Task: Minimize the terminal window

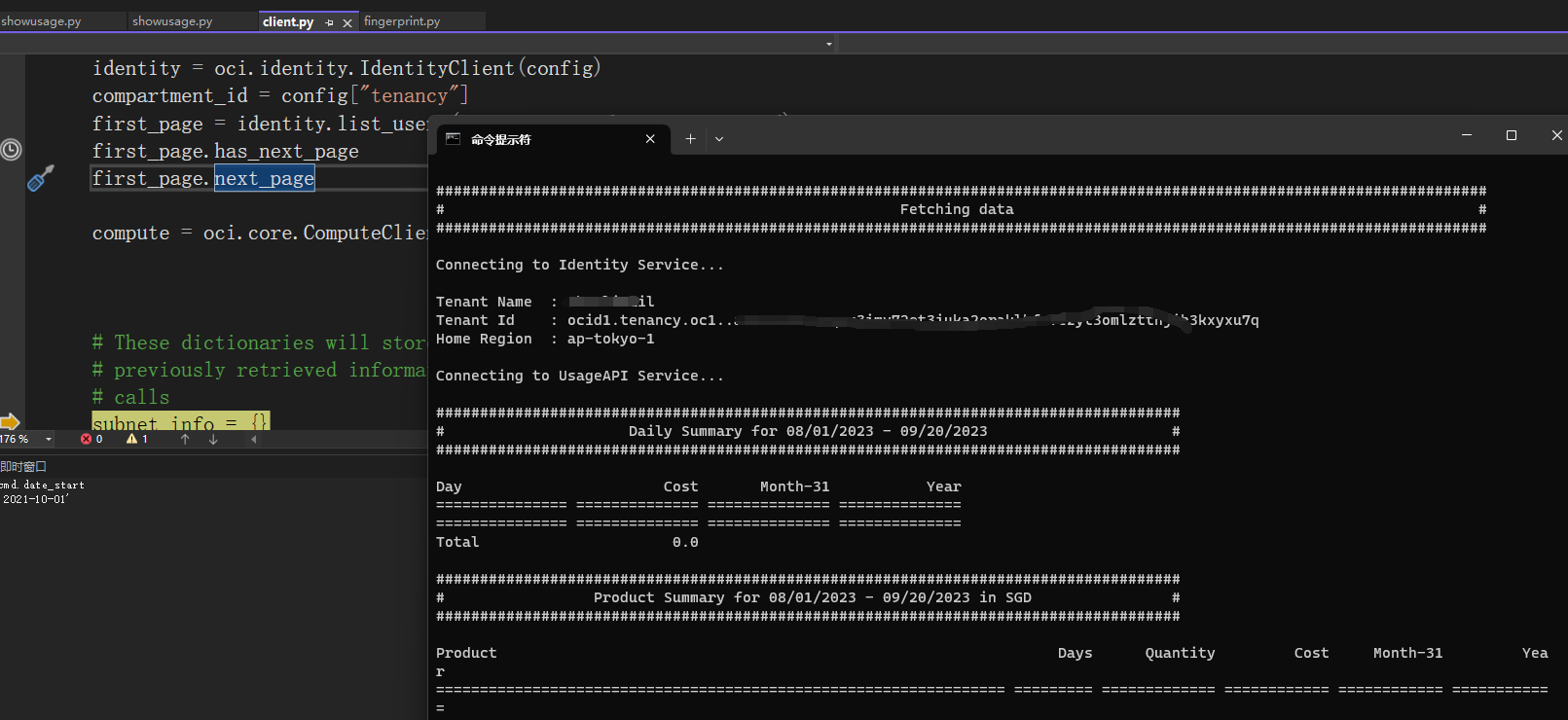Action: click(x=1466, y=135)
